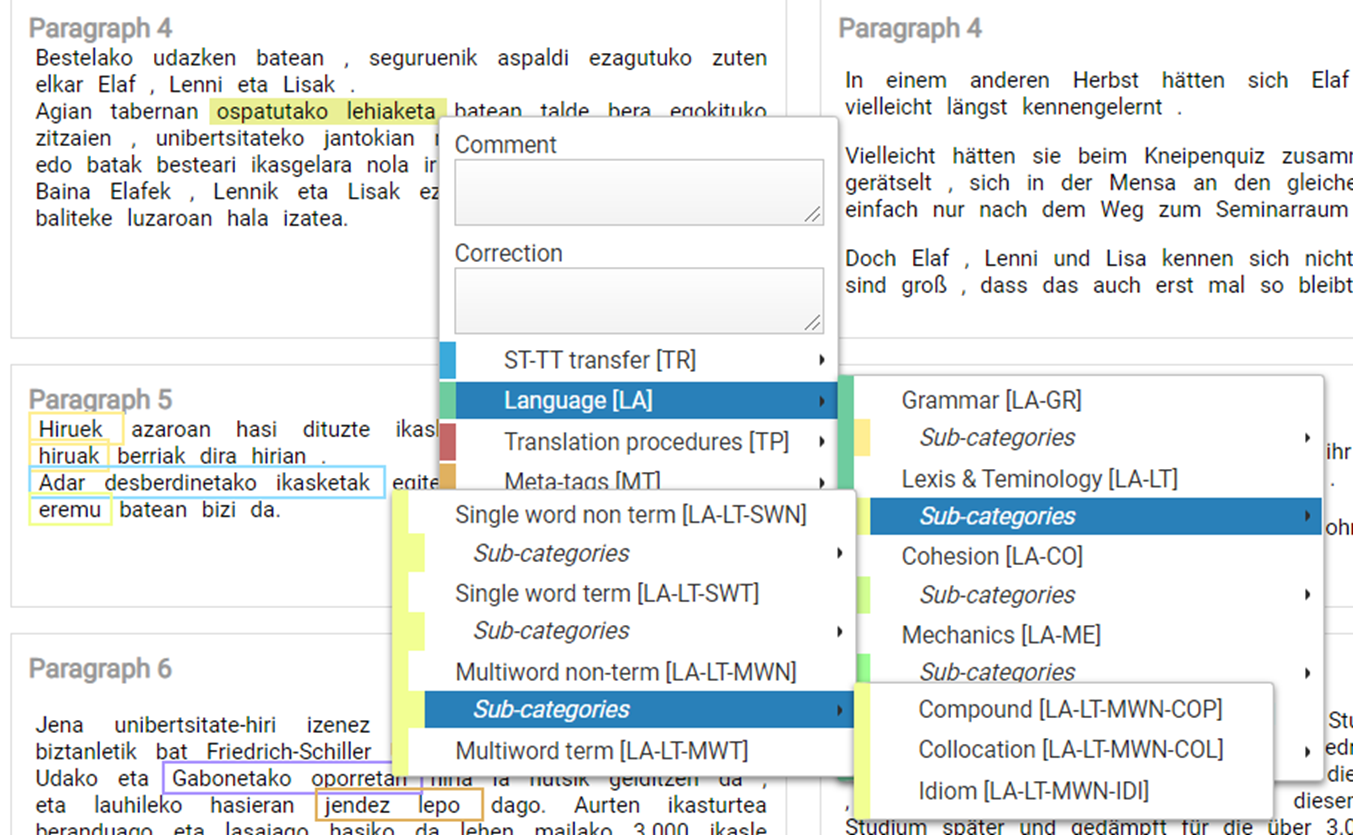The height and width of the screenshot is (835, 1353).
Task: Click the blue ST-TT transfer color swatch
Action: coord(447,360)
